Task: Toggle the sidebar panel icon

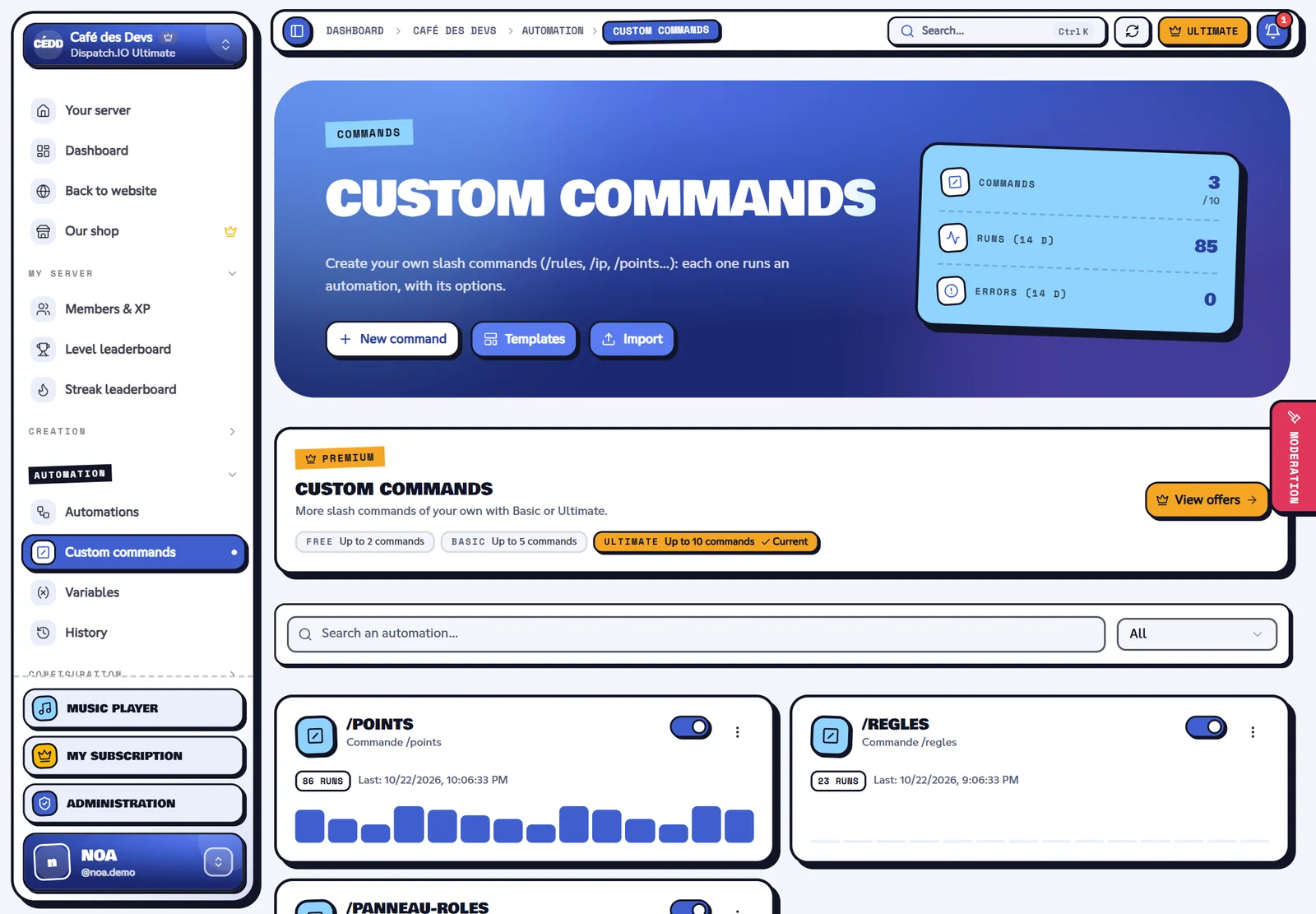Action: (297, 31)
